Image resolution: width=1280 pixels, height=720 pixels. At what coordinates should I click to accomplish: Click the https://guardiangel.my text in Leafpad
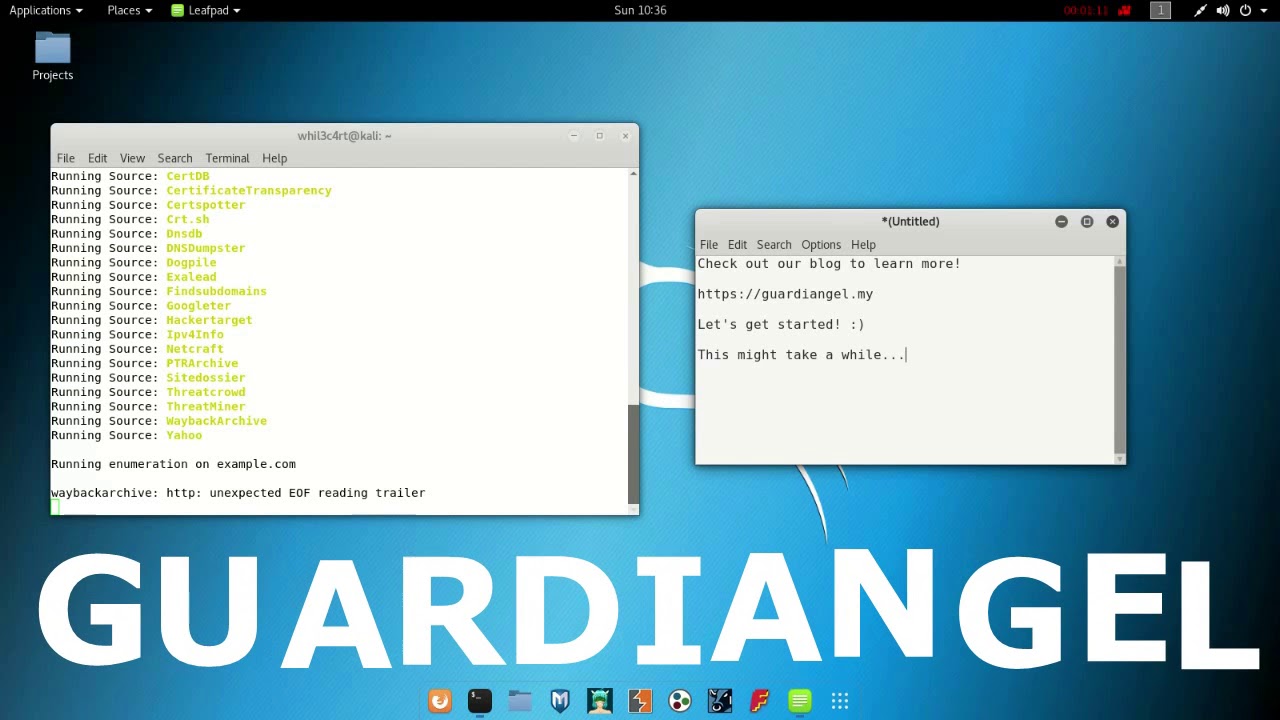pyautogui.click(x=785, y=294)
